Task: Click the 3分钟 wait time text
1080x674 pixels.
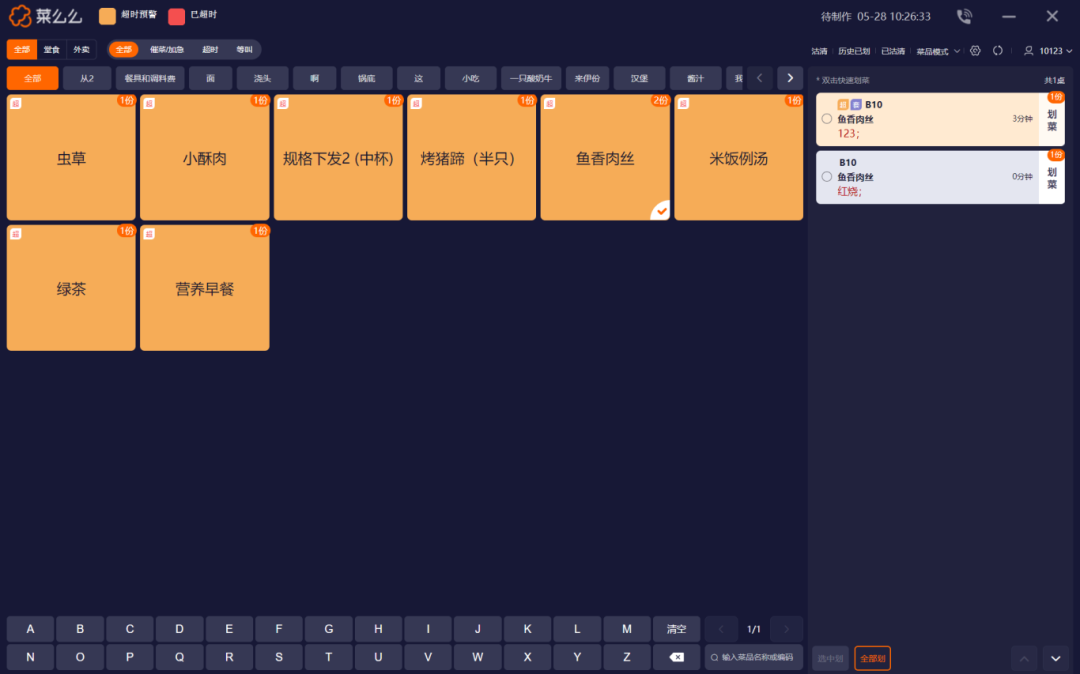Action: coord(1022,119)
